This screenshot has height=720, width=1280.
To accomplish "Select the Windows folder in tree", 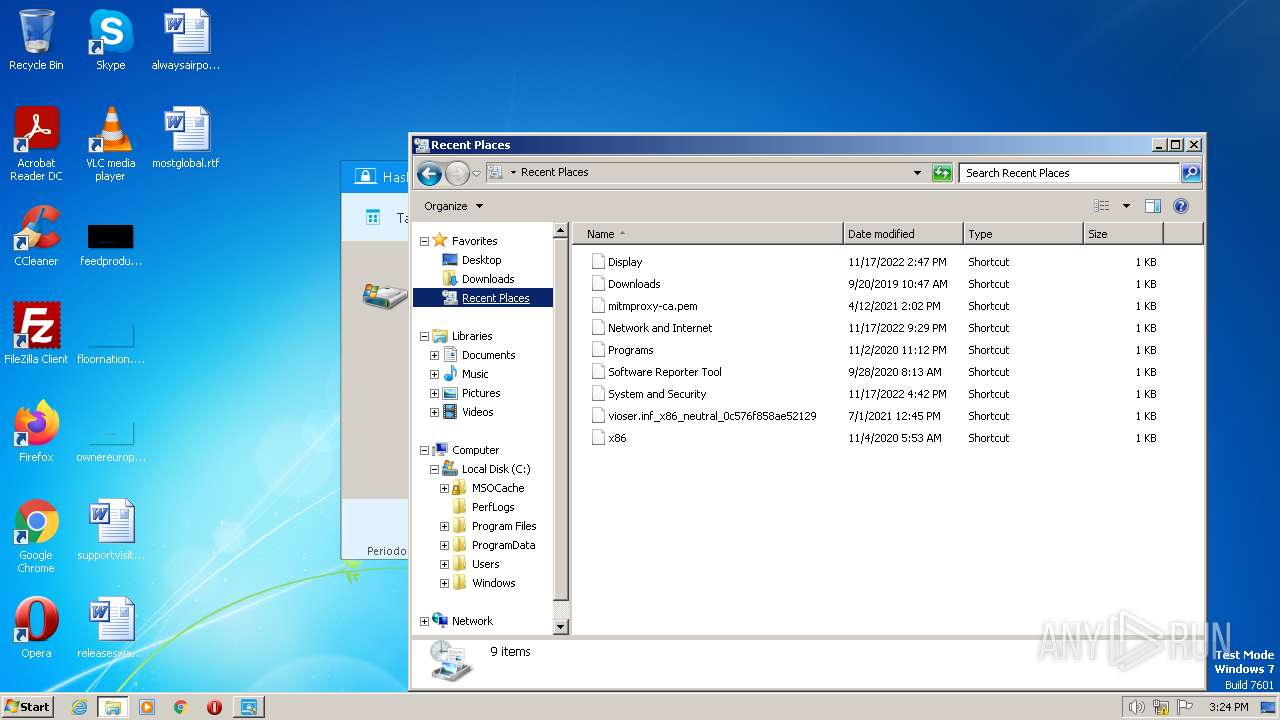I will [493, 583].
